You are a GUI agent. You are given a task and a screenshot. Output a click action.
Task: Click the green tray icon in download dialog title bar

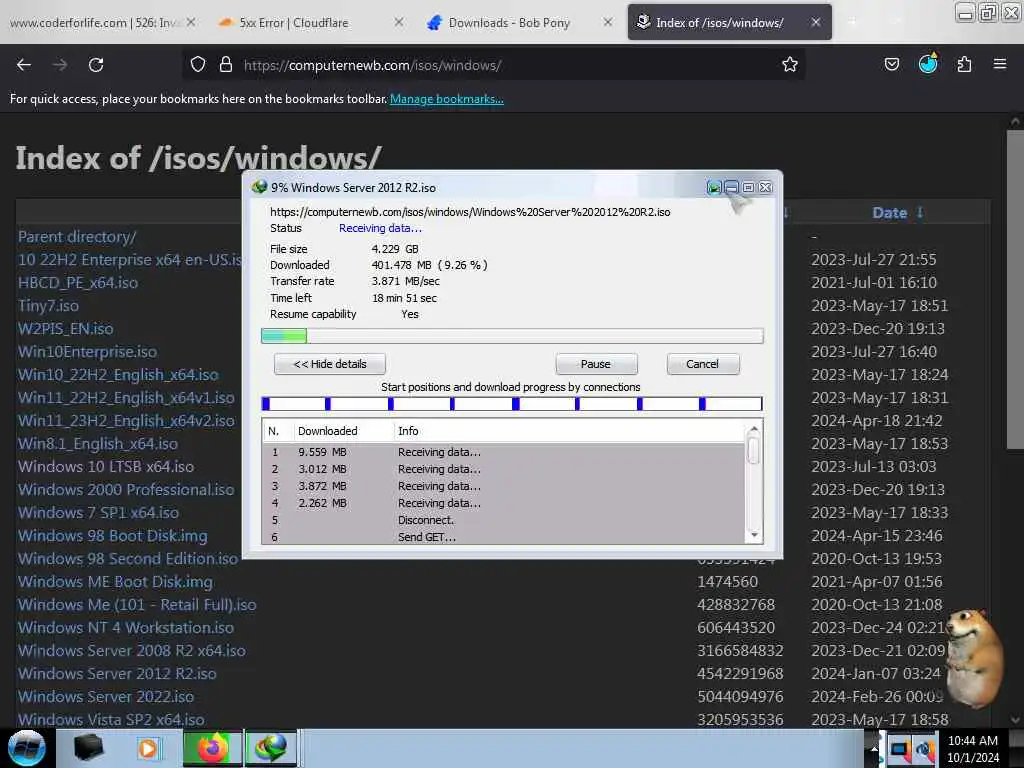click(x=714, y=188)
